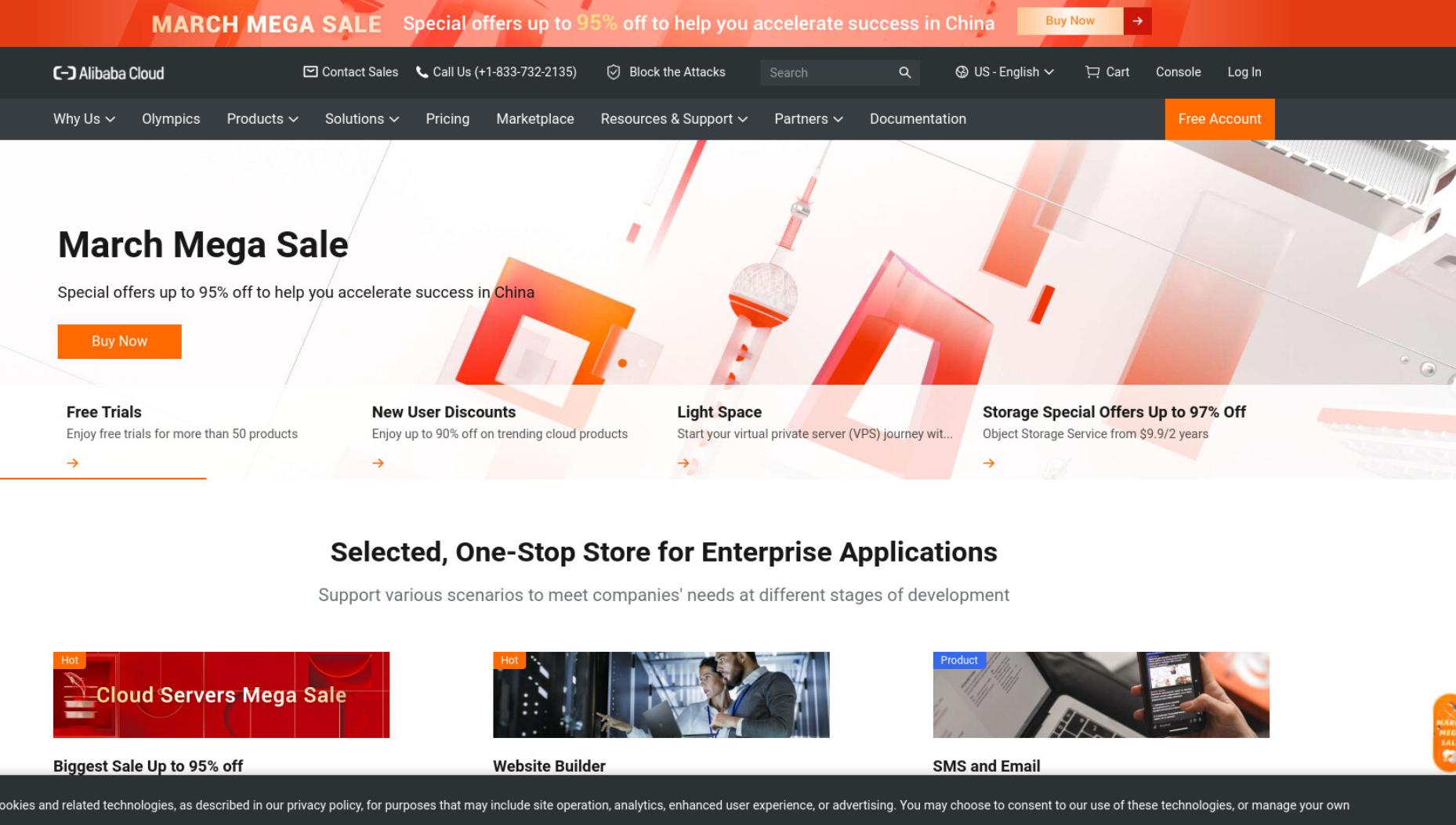Open the Olympics nav item
1456x825 pixels.
(x=171, y=119)
